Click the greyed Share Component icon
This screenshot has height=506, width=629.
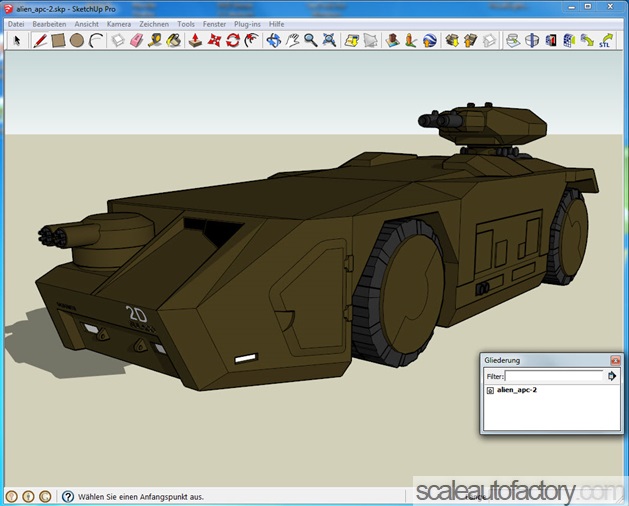pos(489,41)
